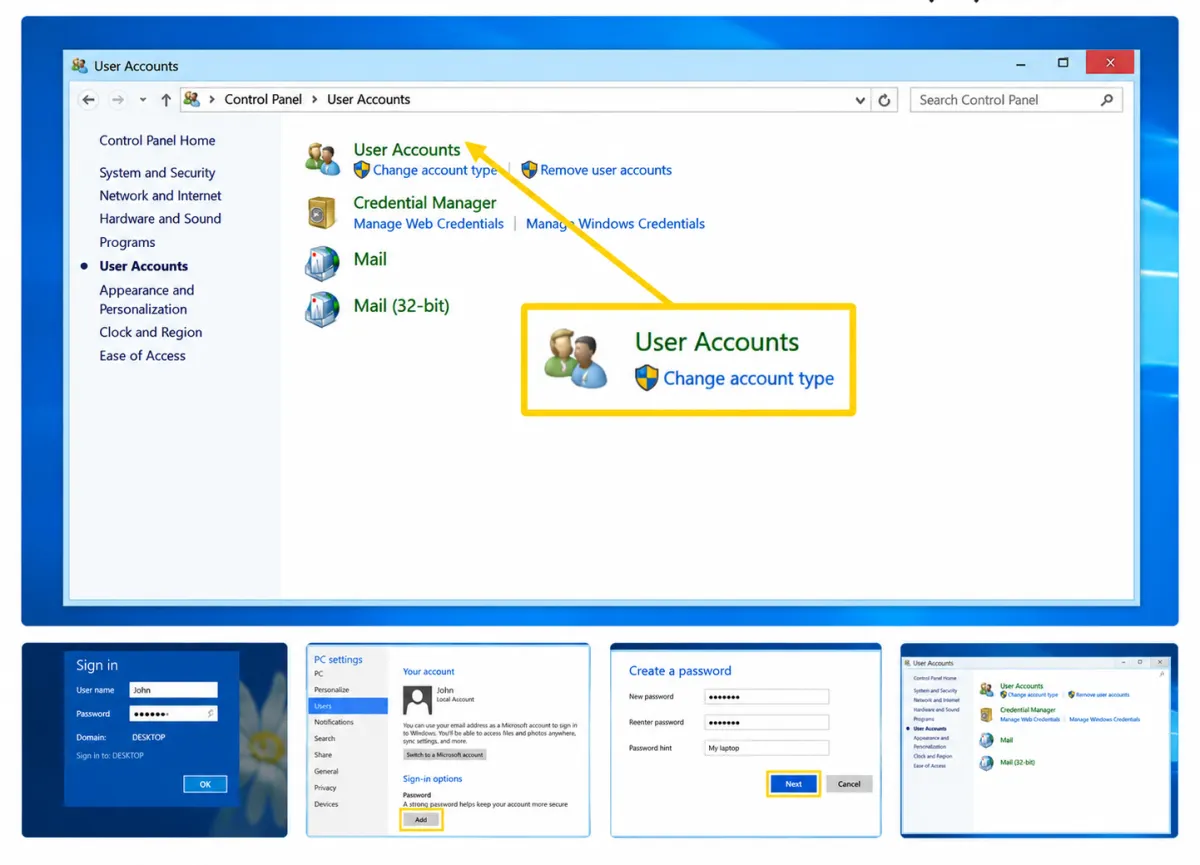Open the Credential Manager heading in main window
Viewport: 1200px width, 865px height.
pyautogui.click(x=425, y=203)
